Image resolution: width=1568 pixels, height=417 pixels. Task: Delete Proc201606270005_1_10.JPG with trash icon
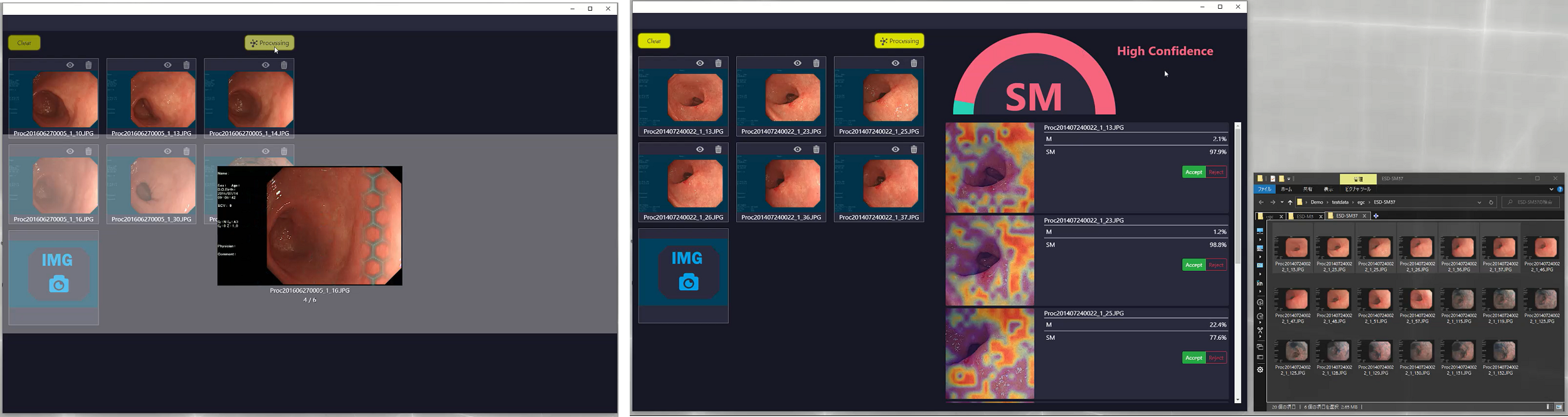[88, 65]
